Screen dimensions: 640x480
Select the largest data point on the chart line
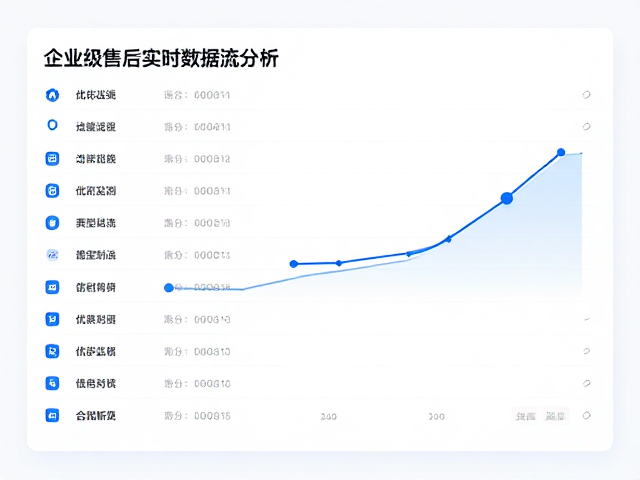pos(507,198)
